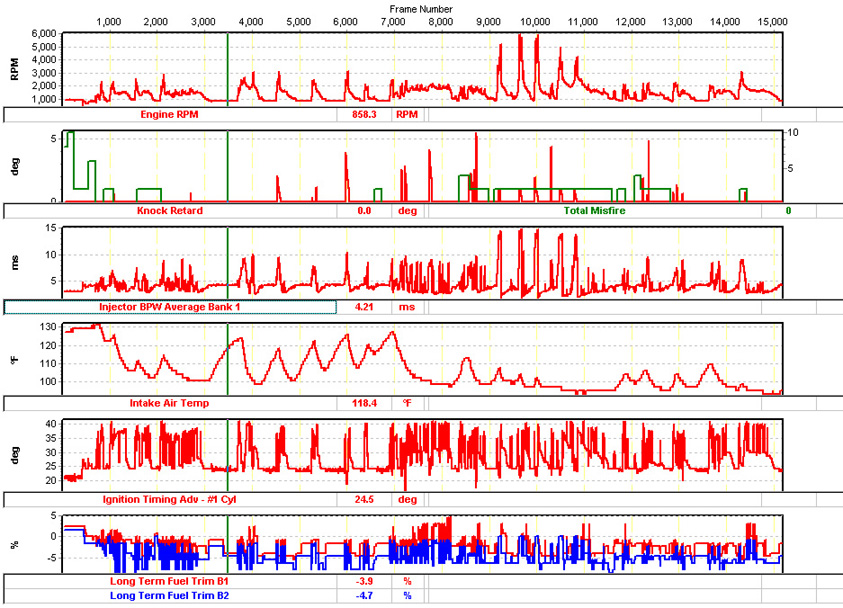Click the -3.9 fuel trim B1 value
The image size is (843, 608).
364,581
